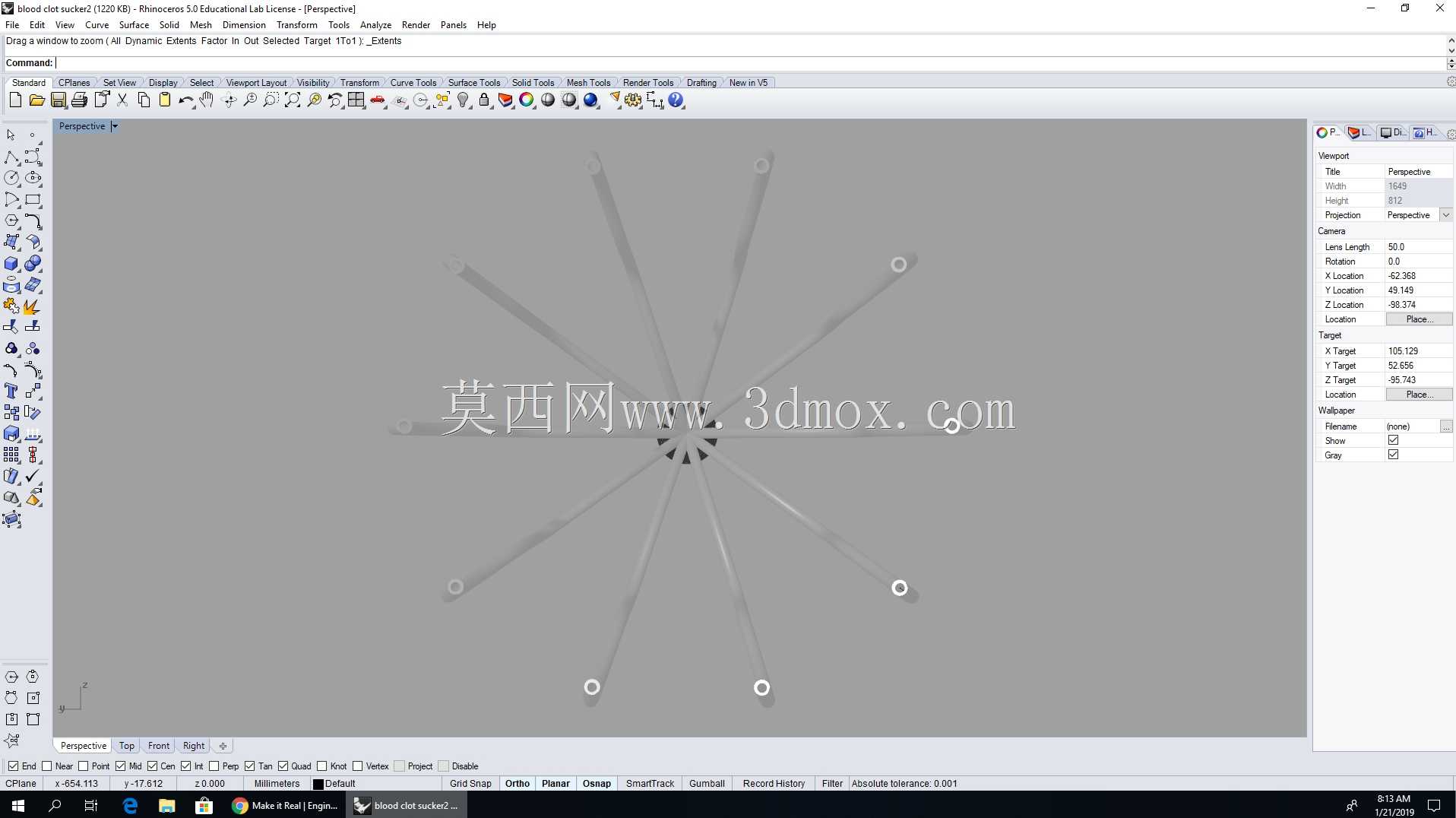Open the Analyze menu
The width and height of the screenshot is (1456, 818).
375,25
